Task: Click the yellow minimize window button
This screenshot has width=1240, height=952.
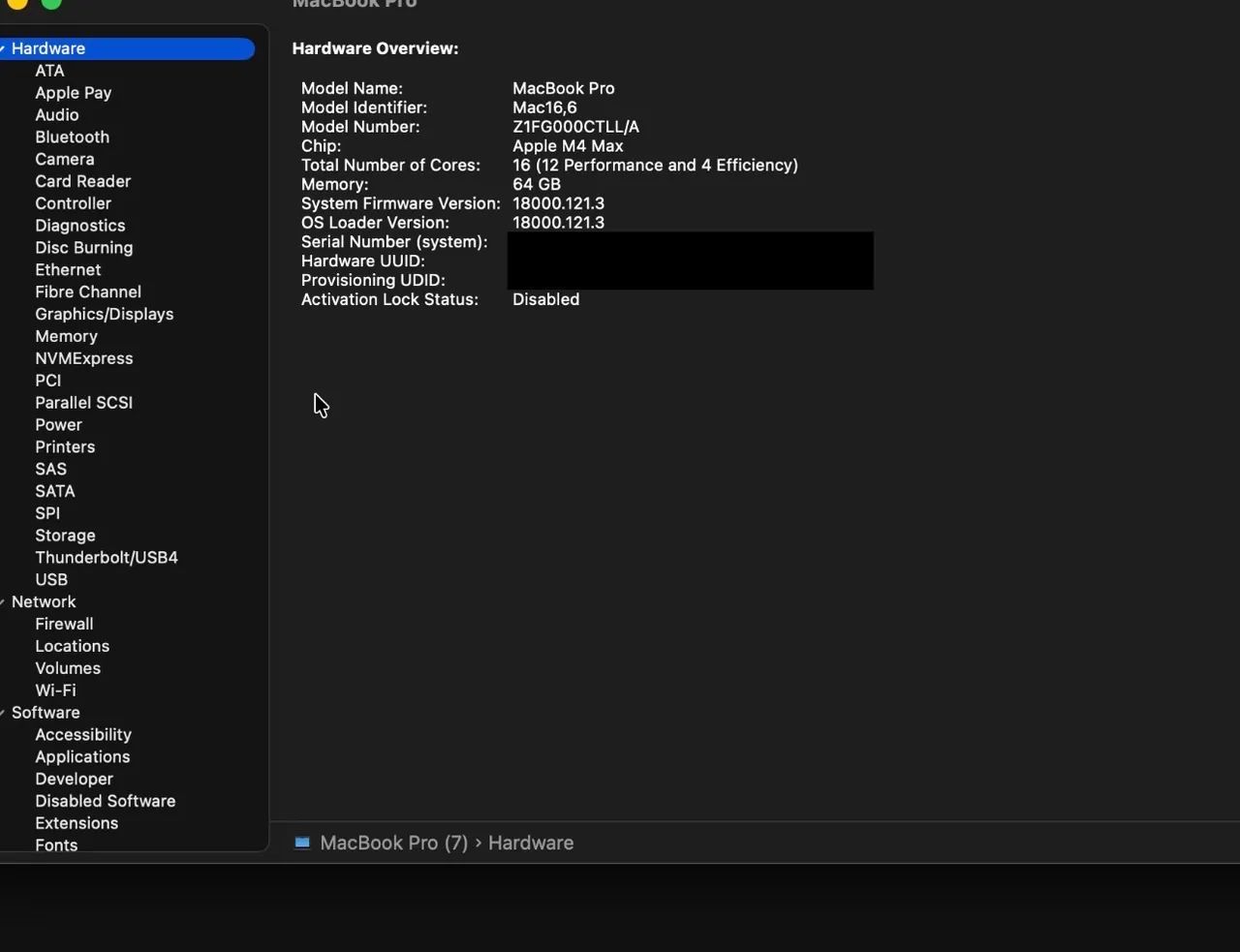Action: click(x=17, y=3)
